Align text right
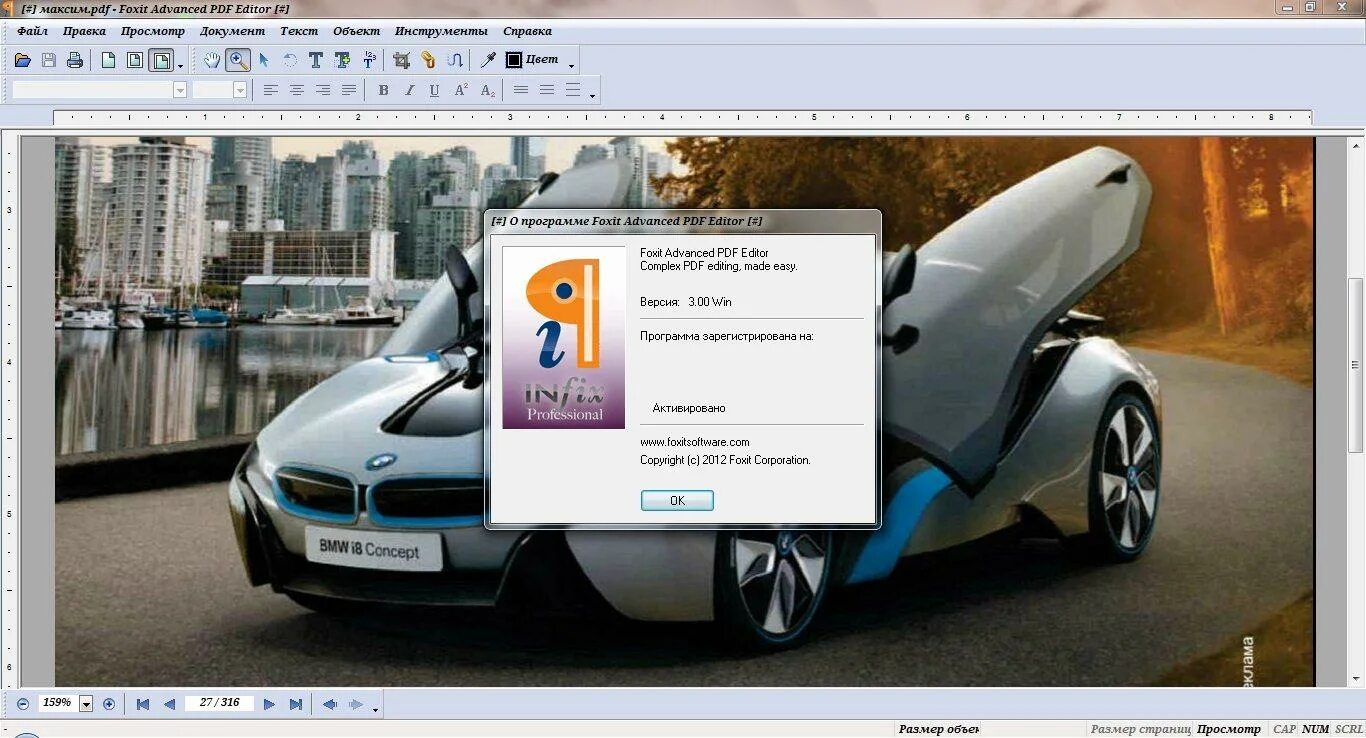The height and width of the screenshot is (738, 1366). pyautogui.click(x=322, y=90)
